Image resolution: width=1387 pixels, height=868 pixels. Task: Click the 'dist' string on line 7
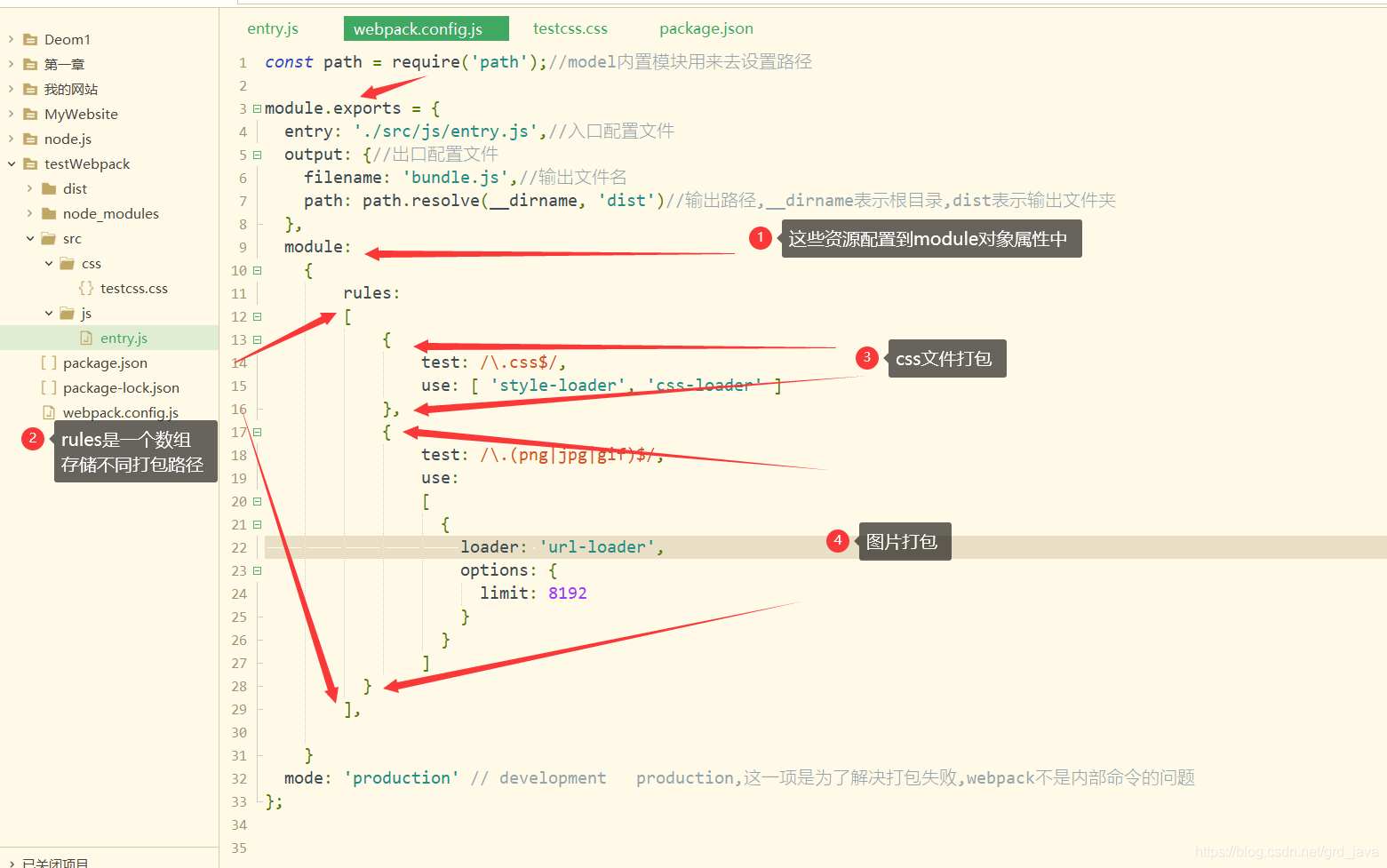pos(626,201)
